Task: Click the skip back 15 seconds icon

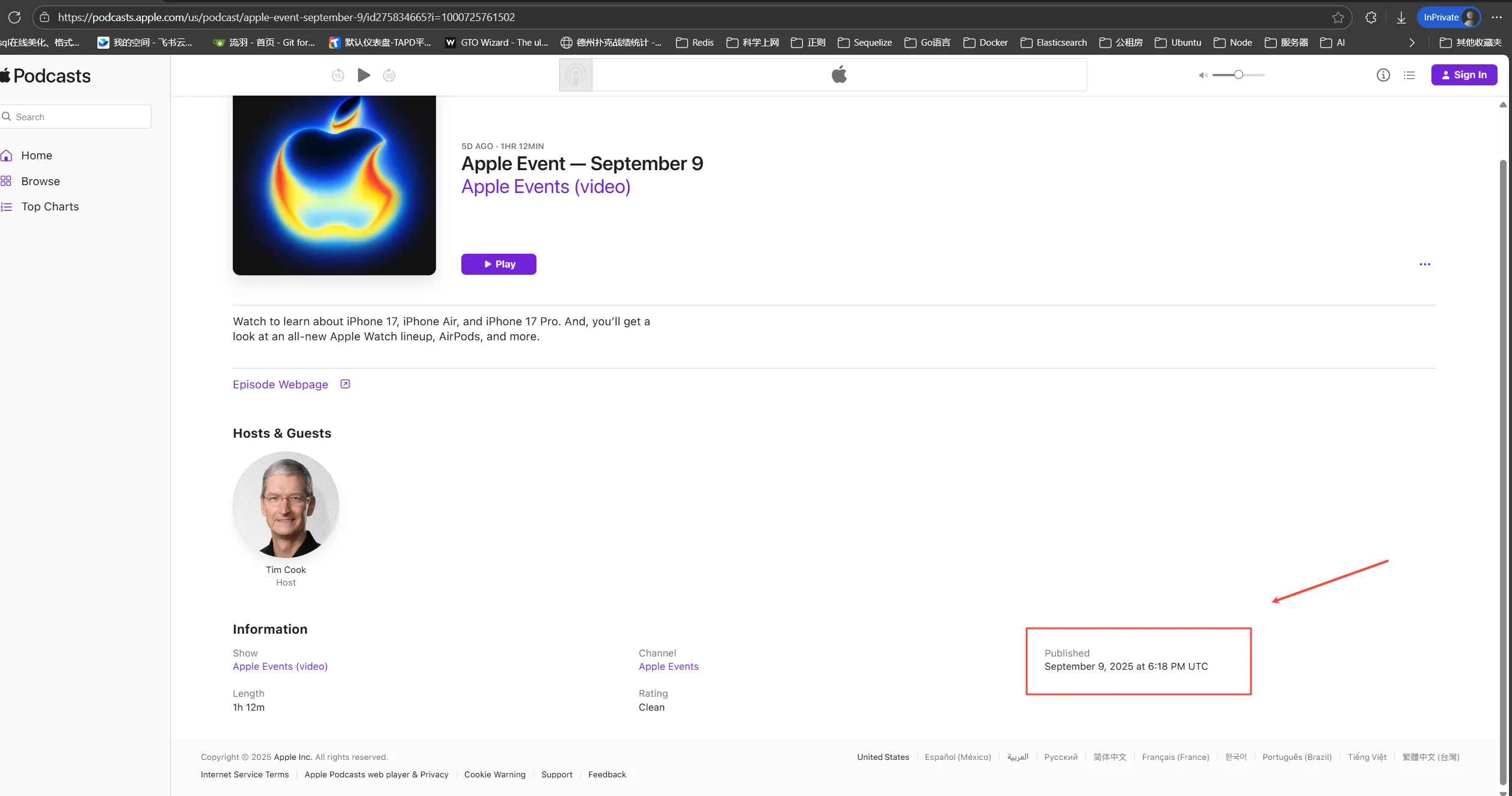Action: click(x=338, y=75)
